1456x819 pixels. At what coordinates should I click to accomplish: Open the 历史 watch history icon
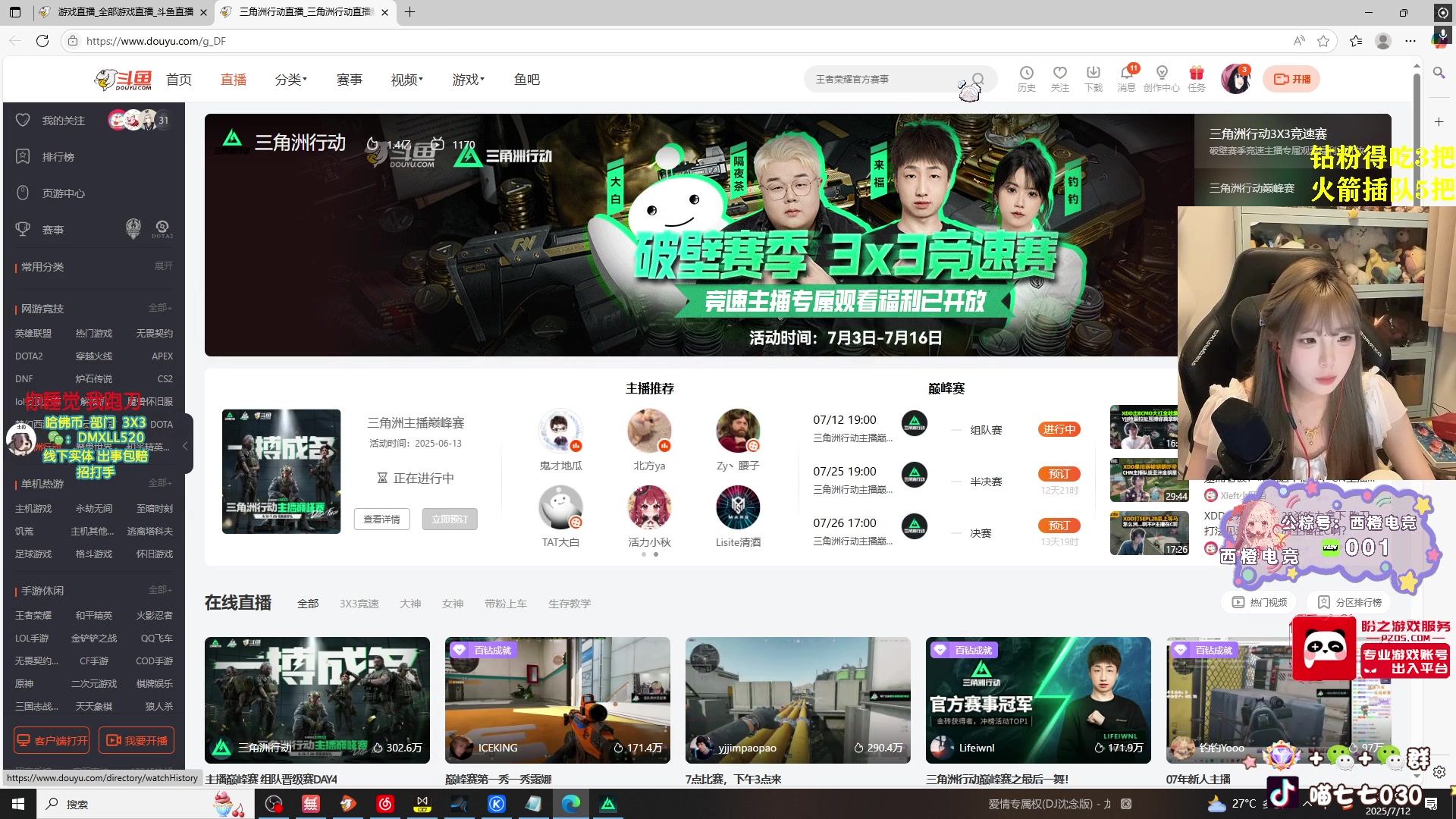1026,78
